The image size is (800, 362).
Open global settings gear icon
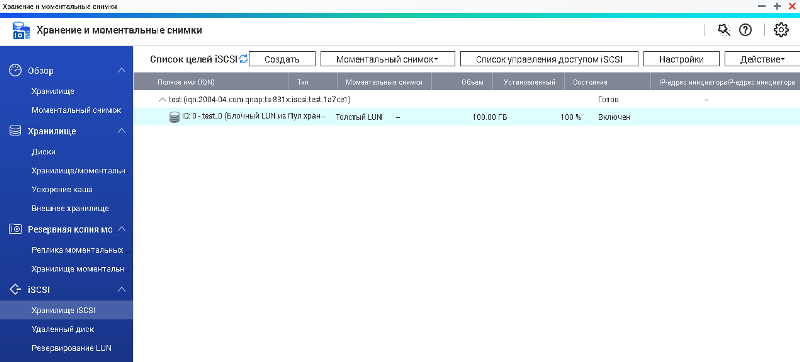pyautogui.click(x=781, y=30)
